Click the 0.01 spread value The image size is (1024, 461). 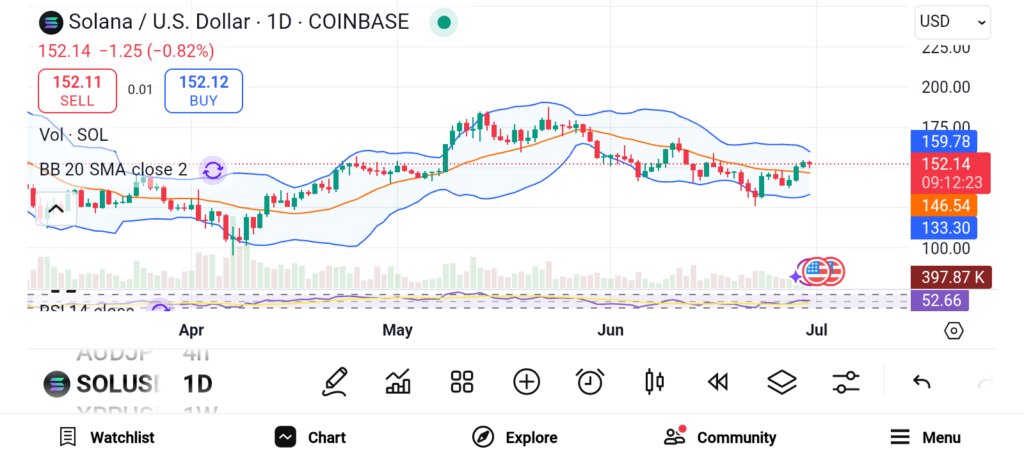140,90
